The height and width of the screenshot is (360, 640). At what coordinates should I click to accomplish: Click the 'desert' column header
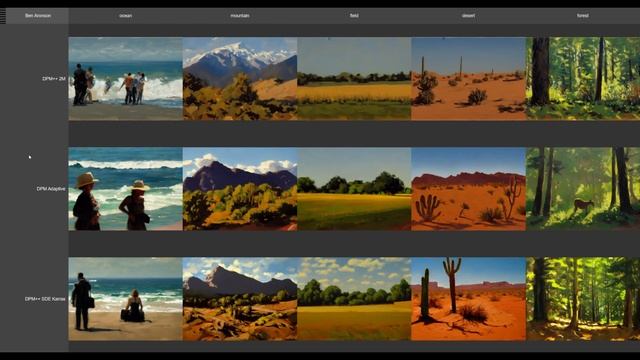pos(468,16)
